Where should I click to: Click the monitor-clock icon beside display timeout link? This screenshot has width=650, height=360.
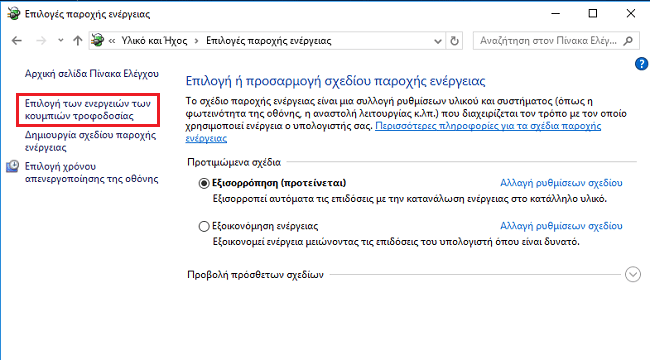pyautogui.click(x=12, y=166)
